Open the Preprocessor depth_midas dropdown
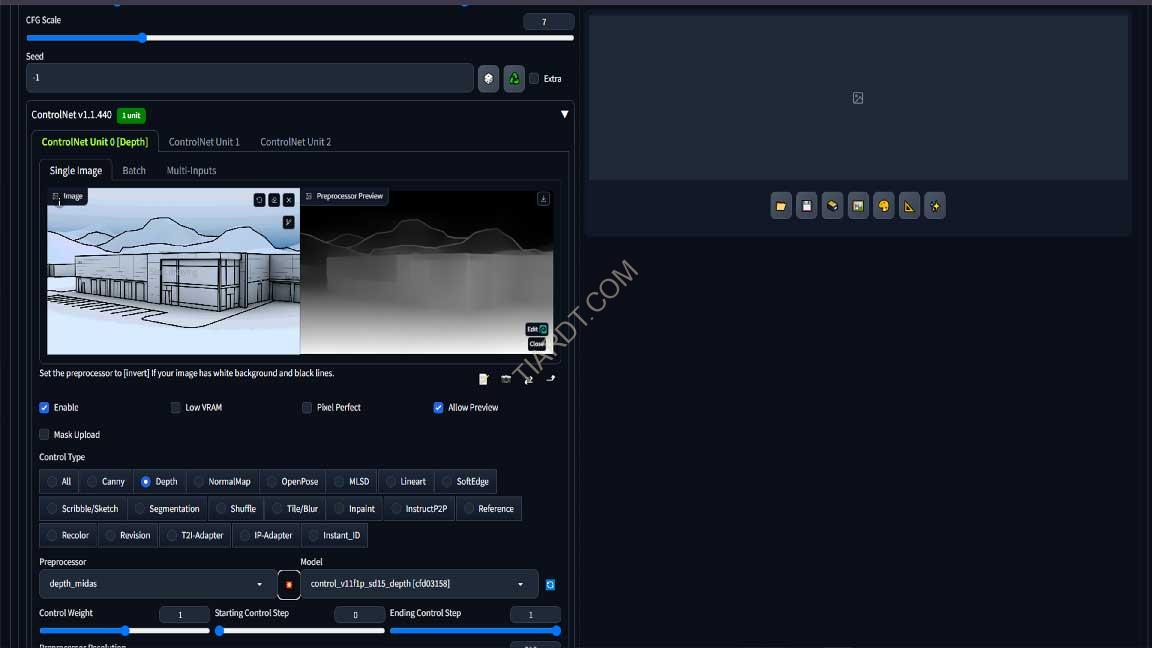 [157, 584]
